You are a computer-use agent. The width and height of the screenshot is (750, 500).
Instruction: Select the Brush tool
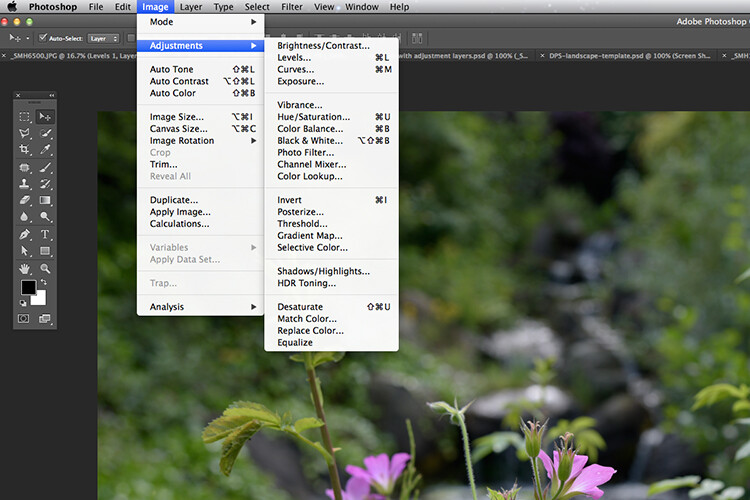[x=44, y=167]
